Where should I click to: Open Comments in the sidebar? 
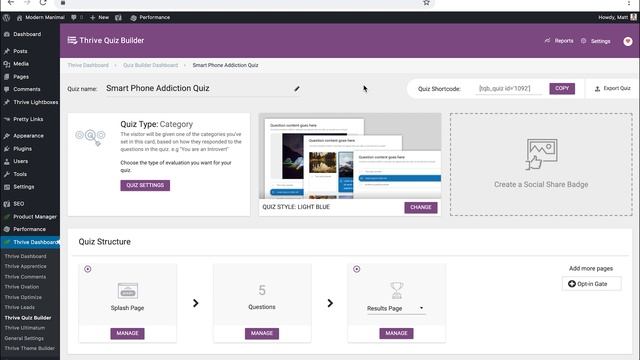[x=27, y=89]
